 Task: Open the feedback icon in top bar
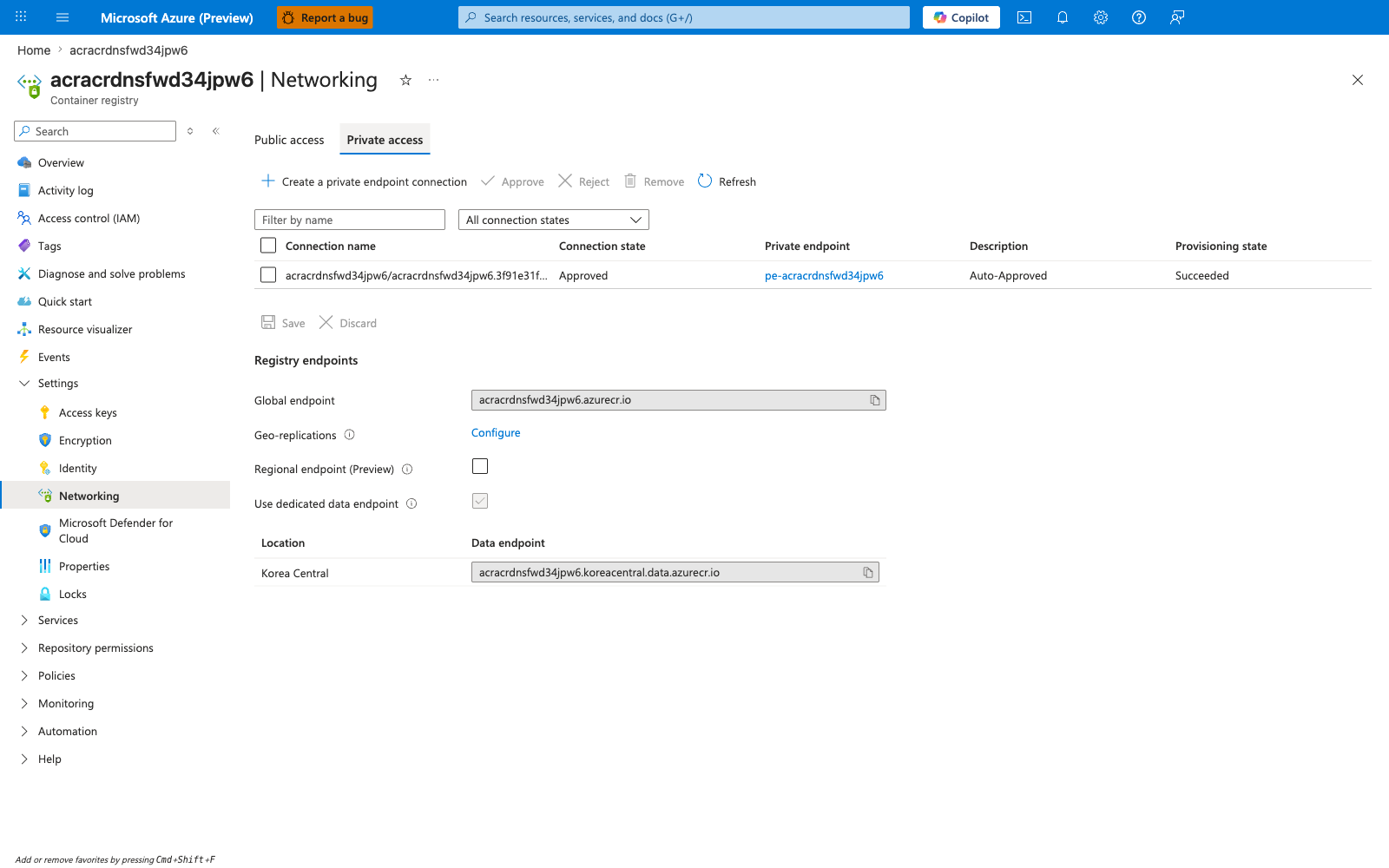tap(1177, 17)
